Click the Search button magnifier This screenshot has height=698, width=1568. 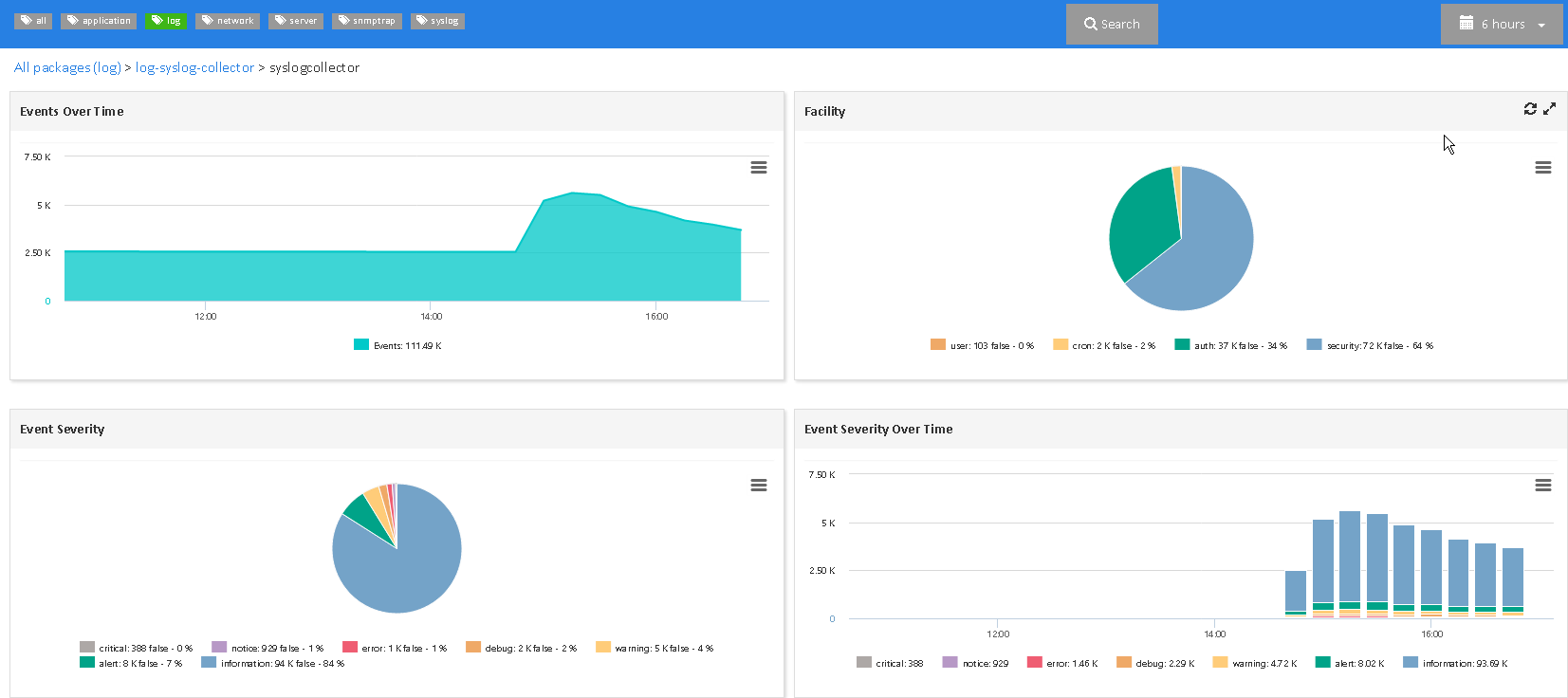1091,25
